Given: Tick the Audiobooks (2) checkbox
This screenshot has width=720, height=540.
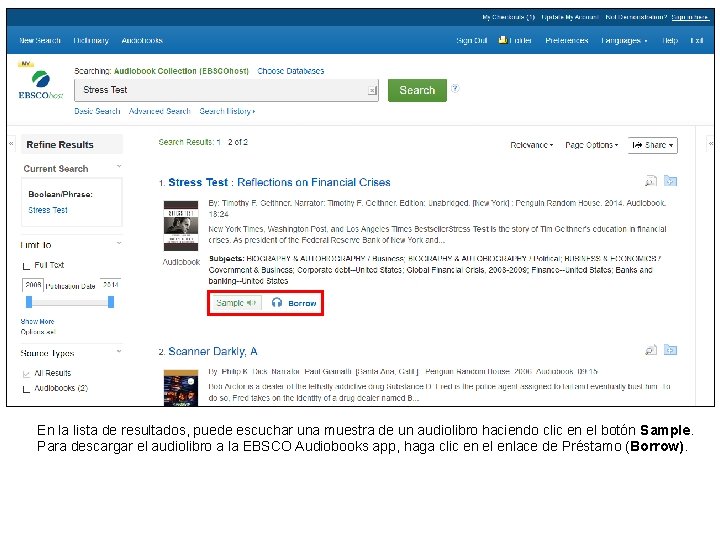Looking at the screenshot, I should tap(26, 389).
